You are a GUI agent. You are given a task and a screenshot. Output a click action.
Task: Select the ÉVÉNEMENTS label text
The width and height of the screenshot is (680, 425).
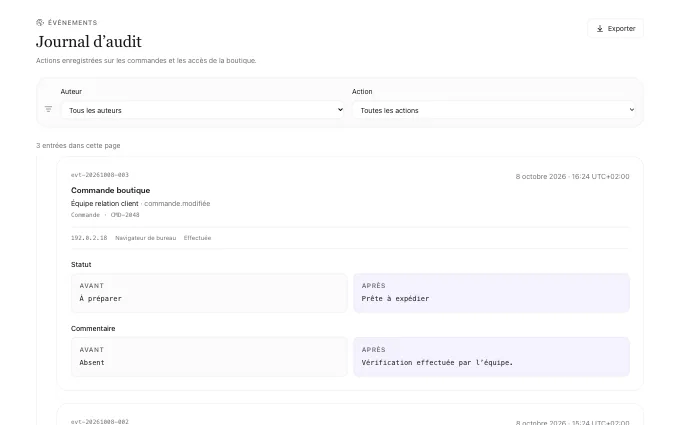(72, 23)
